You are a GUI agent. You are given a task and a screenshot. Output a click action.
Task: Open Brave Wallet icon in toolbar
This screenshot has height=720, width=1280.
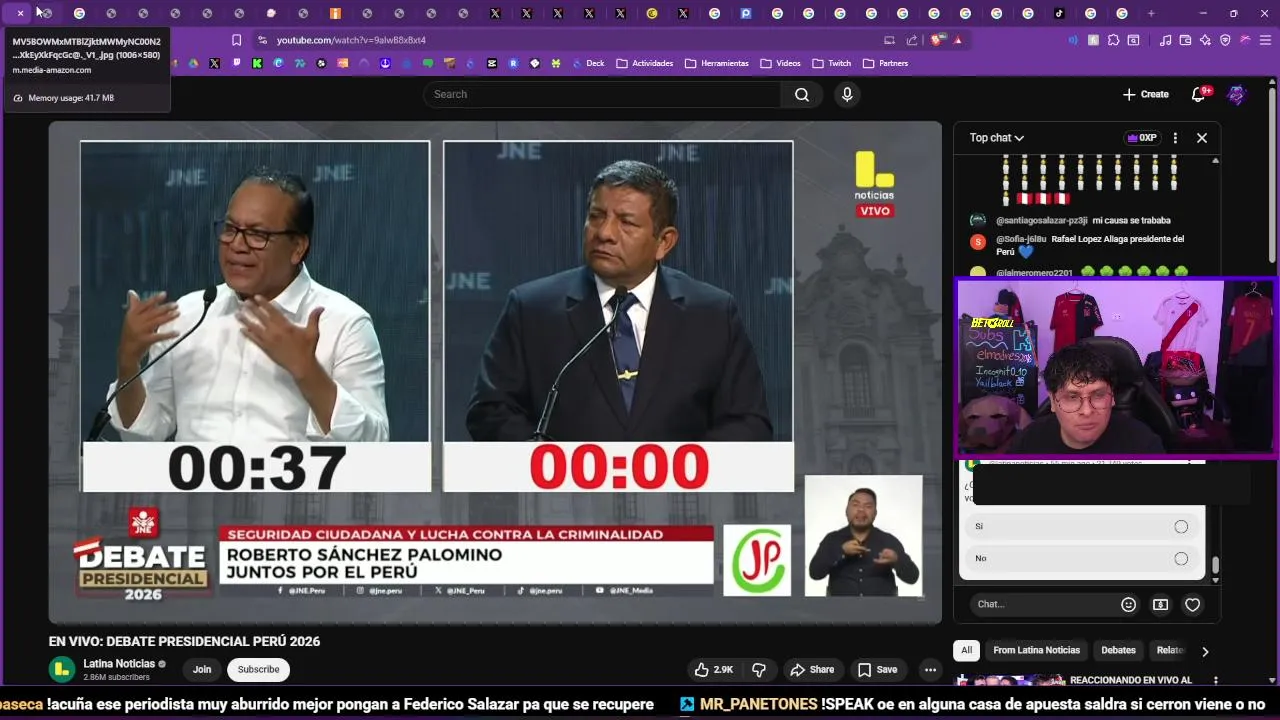click(x=1185, y=40)
